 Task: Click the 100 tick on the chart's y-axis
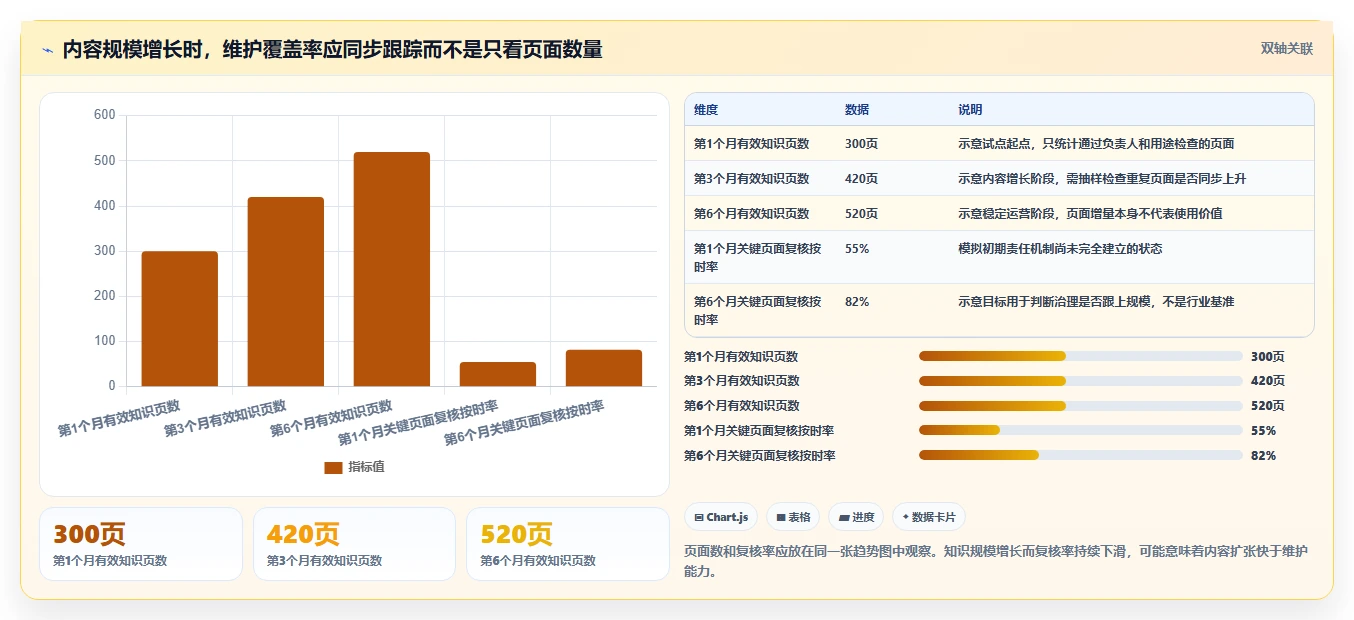[105, 341]
